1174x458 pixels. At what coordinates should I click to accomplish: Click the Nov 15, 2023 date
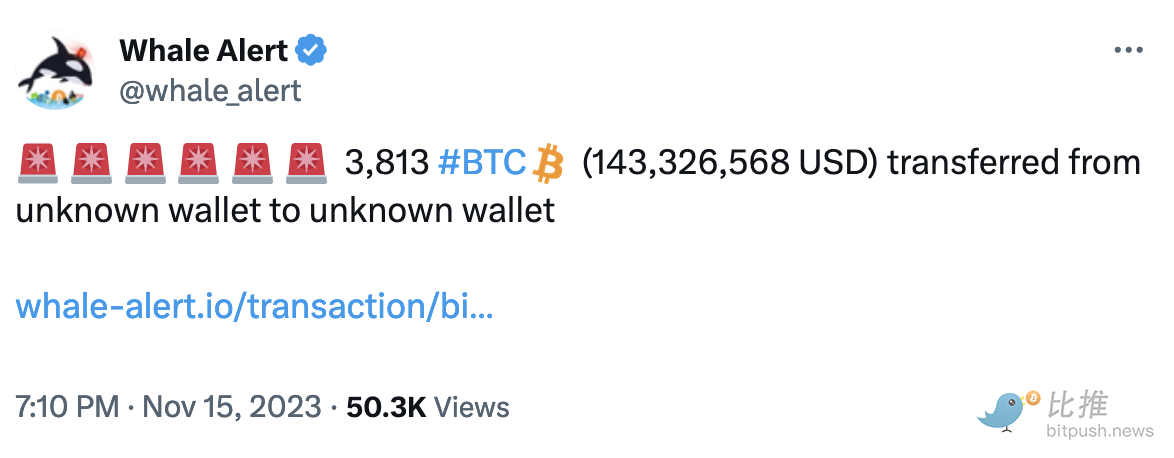[x=232, y=407]
